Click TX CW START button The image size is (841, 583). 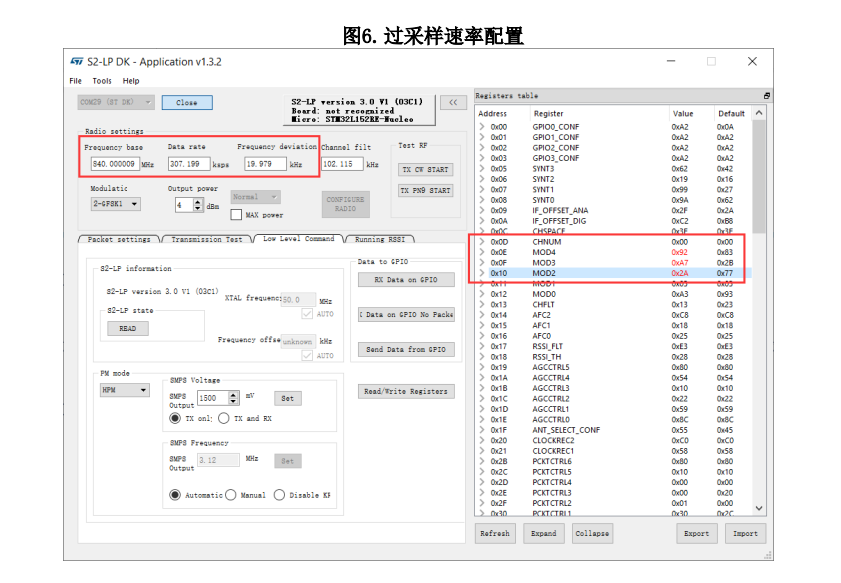click(x=425, y=169)
